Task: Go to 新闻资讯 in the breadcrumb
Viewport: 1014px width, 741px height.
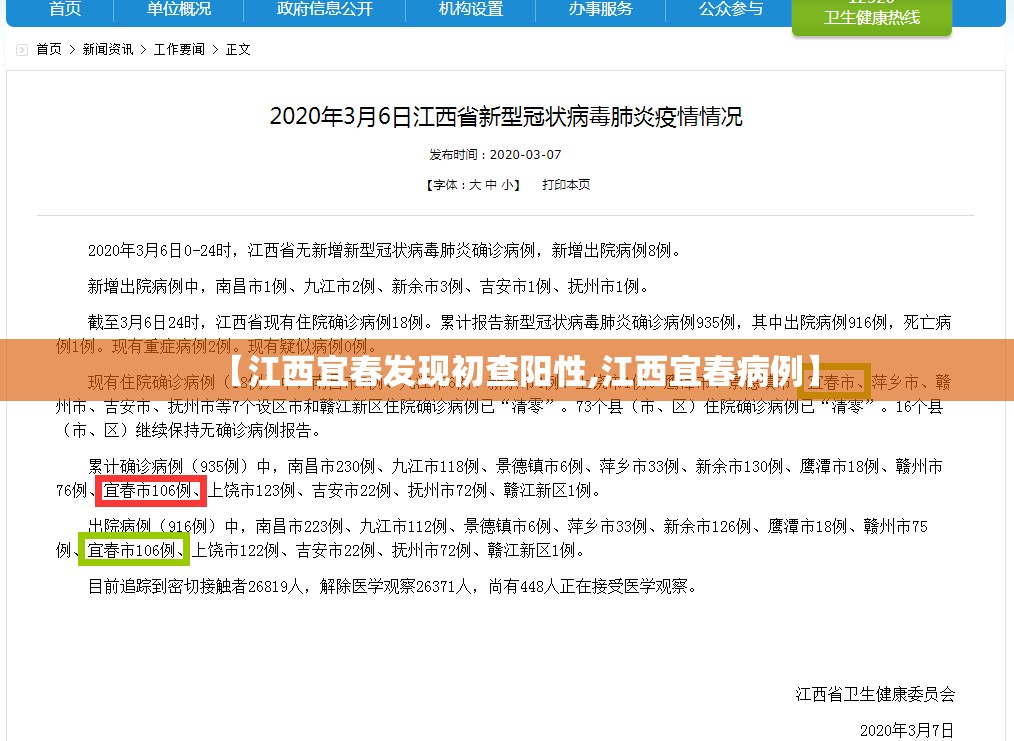Action: [108, 49]
